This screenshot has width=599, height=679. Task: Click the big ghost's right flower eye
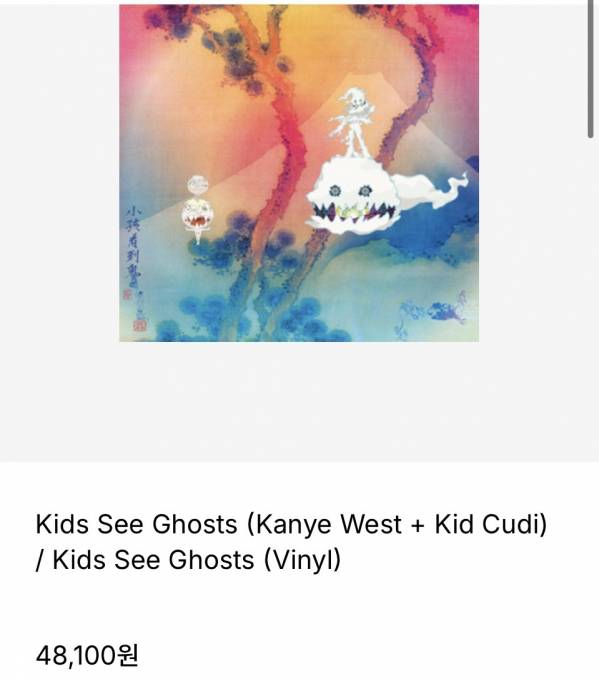point(365,191)
